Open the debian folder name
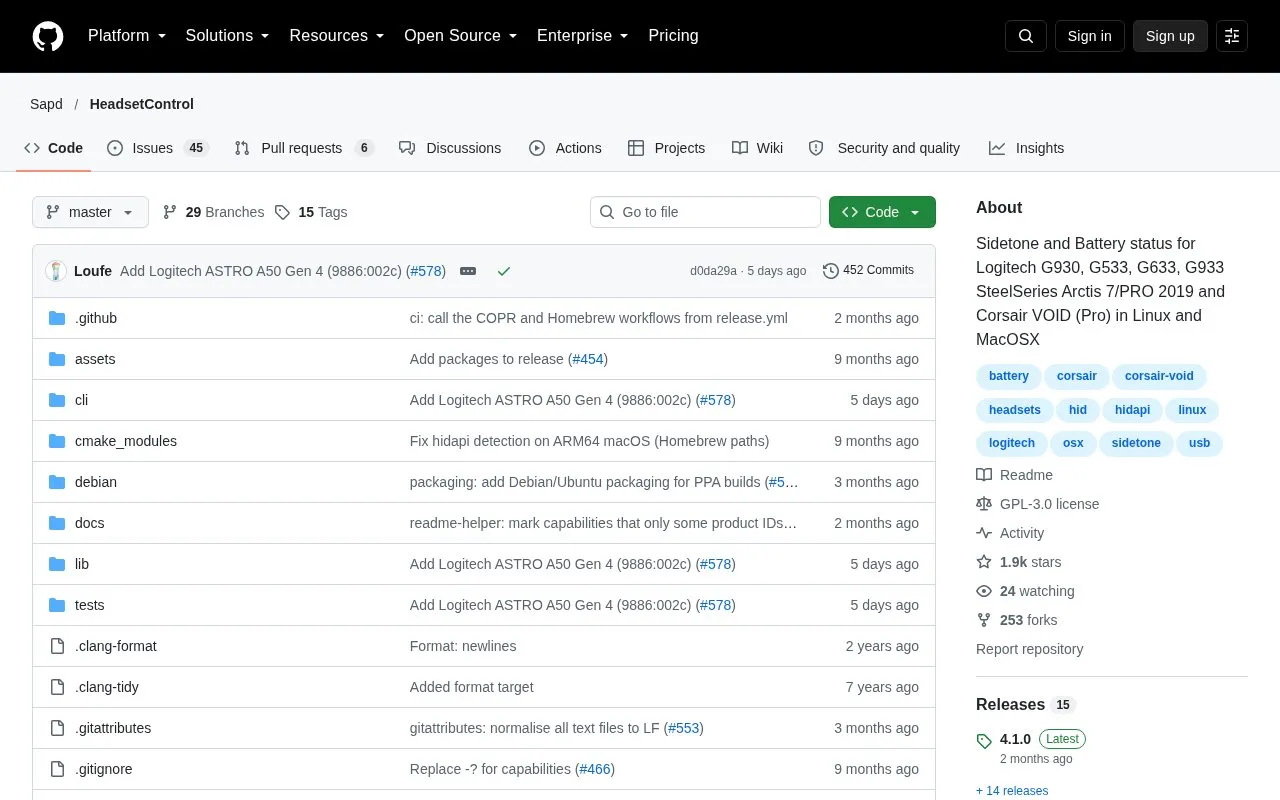This screenshot has width=1280, height=800. (96, 482)
